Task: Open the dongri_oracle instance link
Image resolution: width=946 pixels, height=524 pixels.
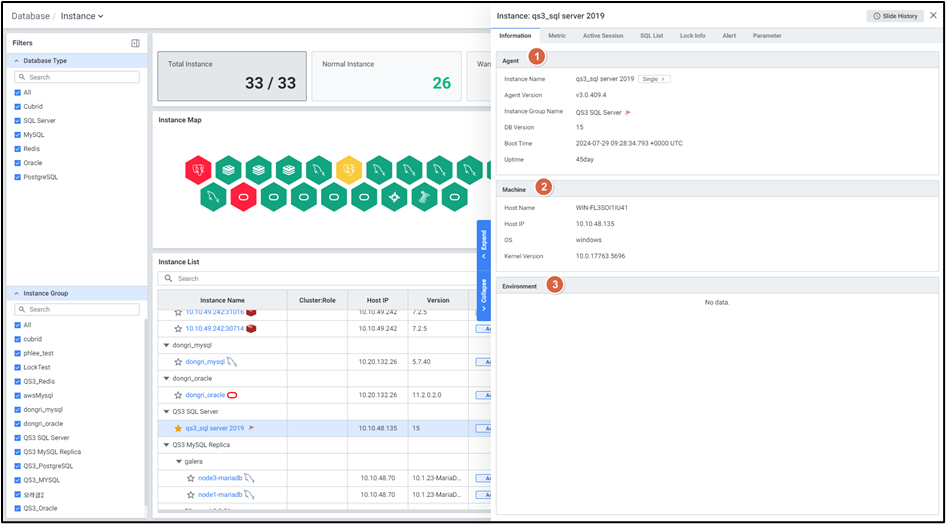Action: pos(205,395)
